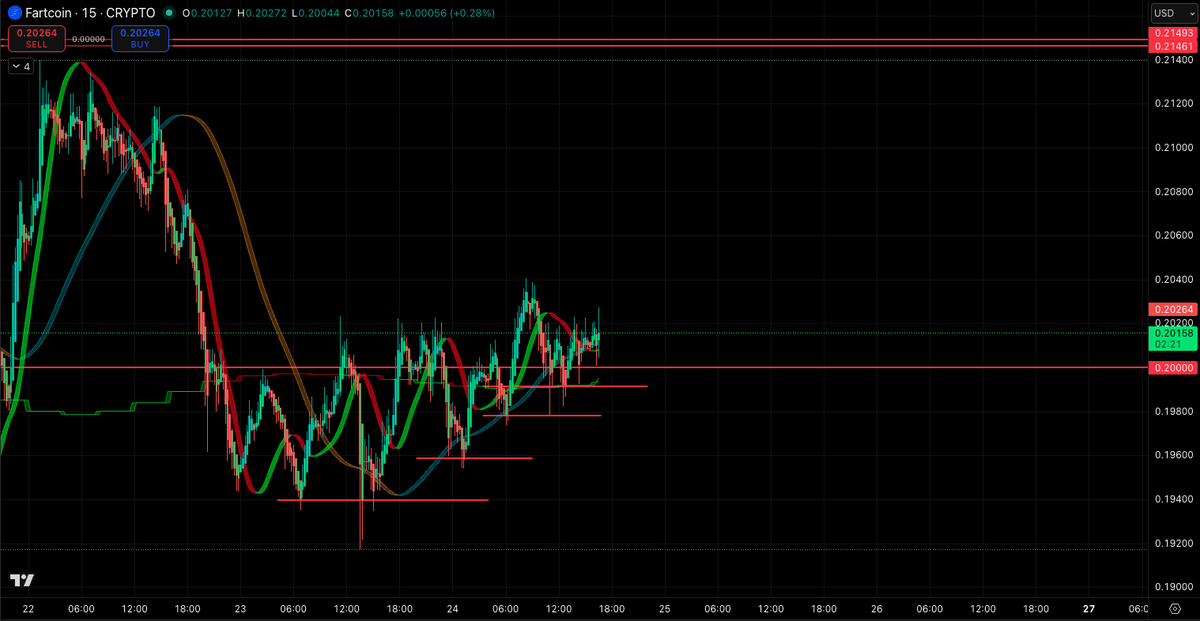Click date 27 on the time axis
The height and width of the screenshot is (621, 1200).
1090,608
